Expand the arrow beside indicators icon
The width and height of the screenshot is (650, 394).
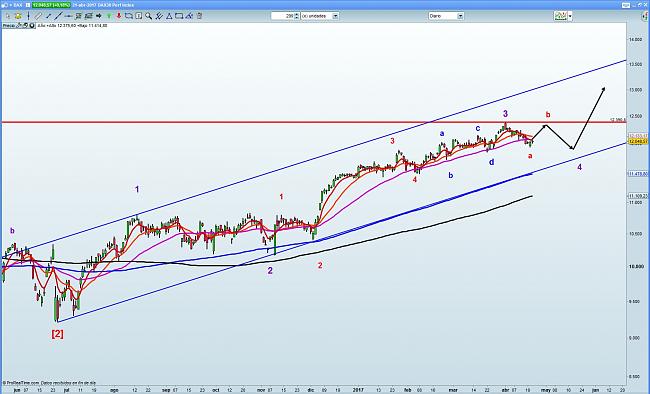point(570,16)
